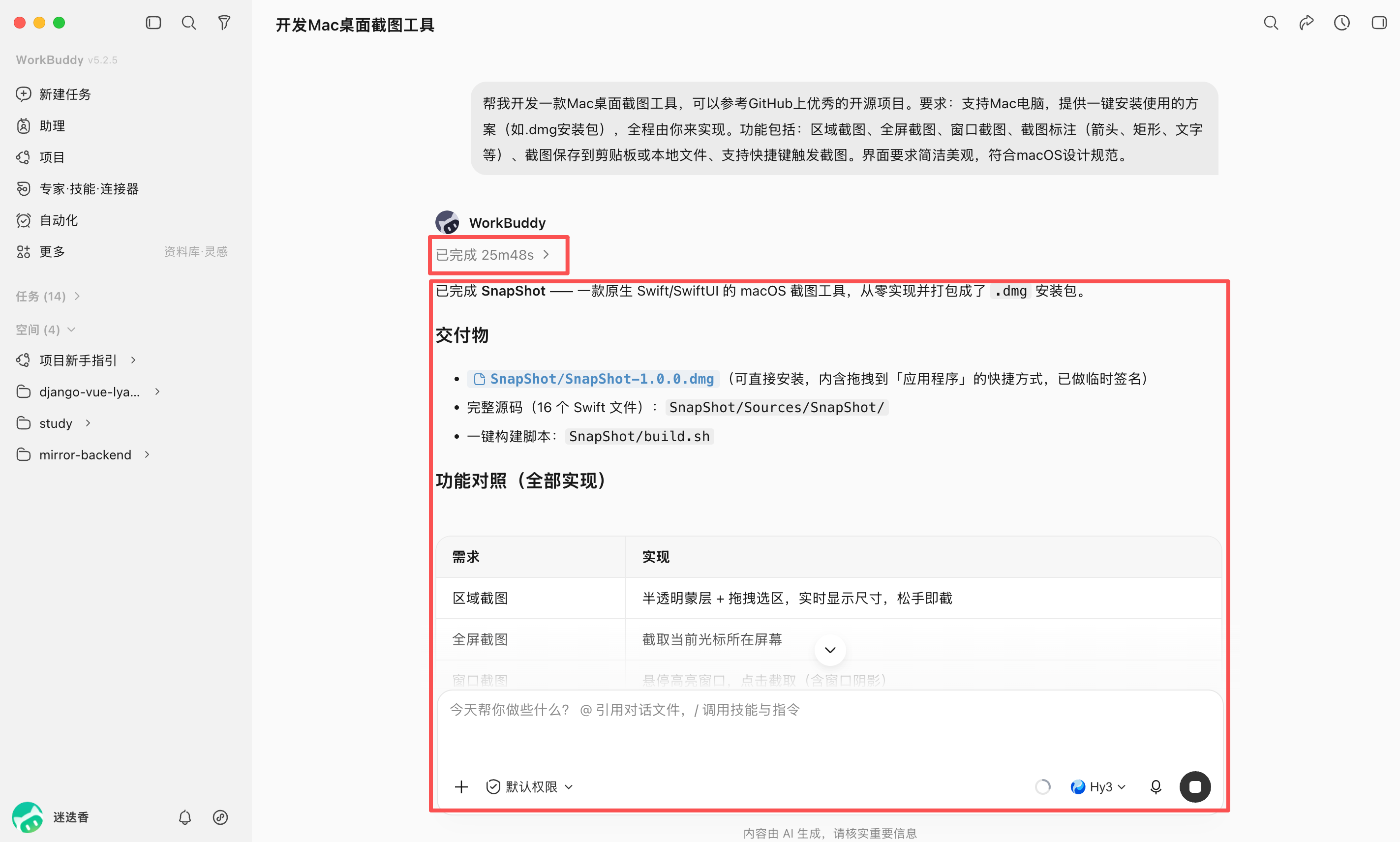
Task: Share the conversation using arrow icon
Action: point(1307,23)
